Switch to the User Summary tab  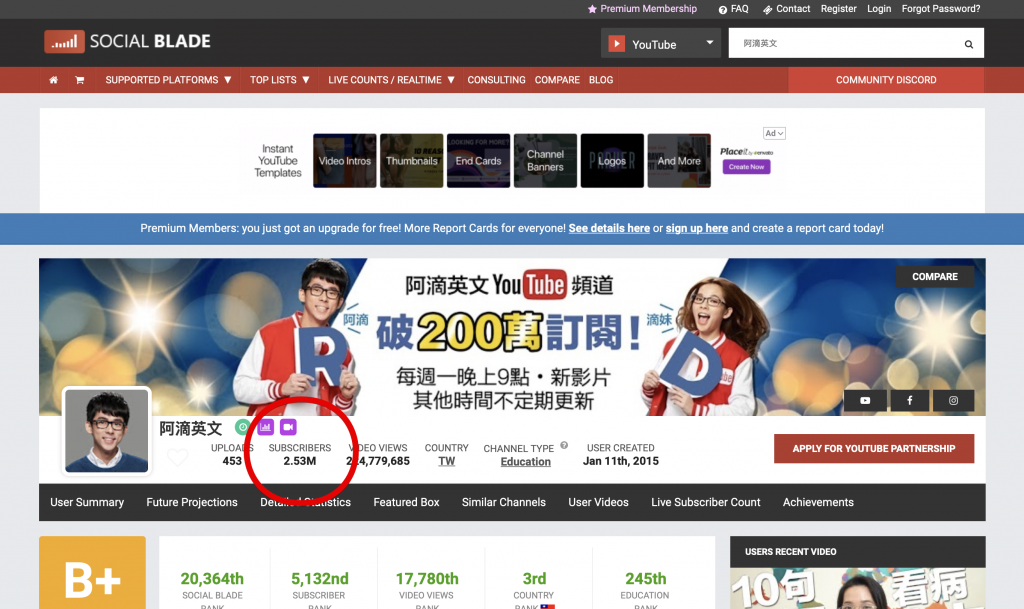pyautogui.click(x=87, y=502)
